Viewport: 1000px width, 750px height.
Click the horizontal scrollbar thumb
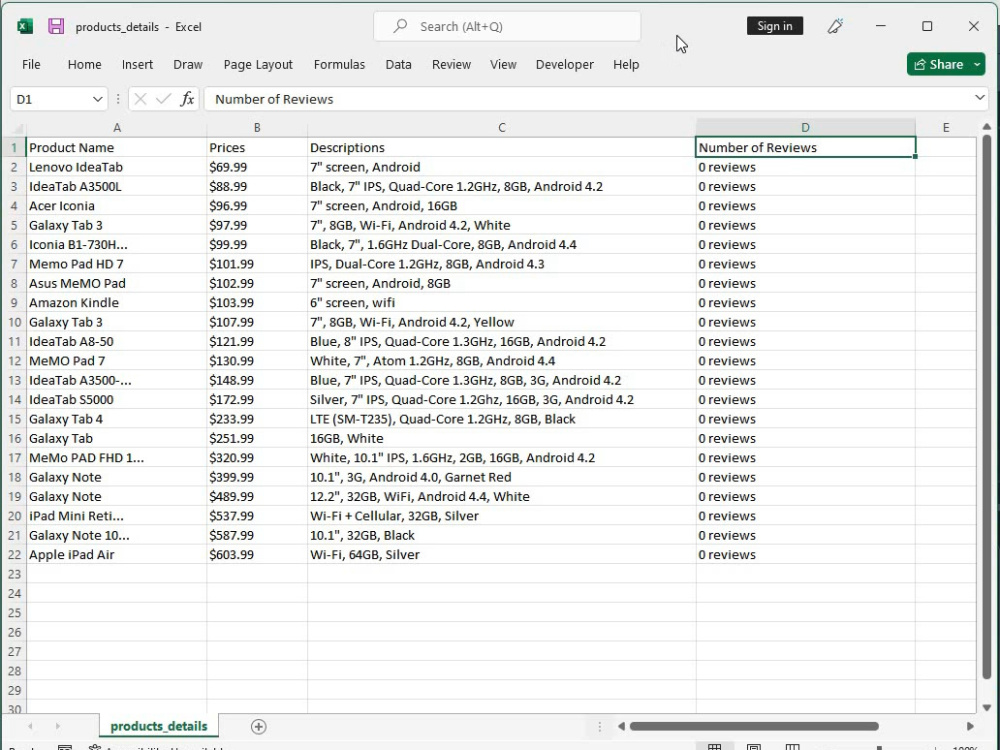pos(754,726)
